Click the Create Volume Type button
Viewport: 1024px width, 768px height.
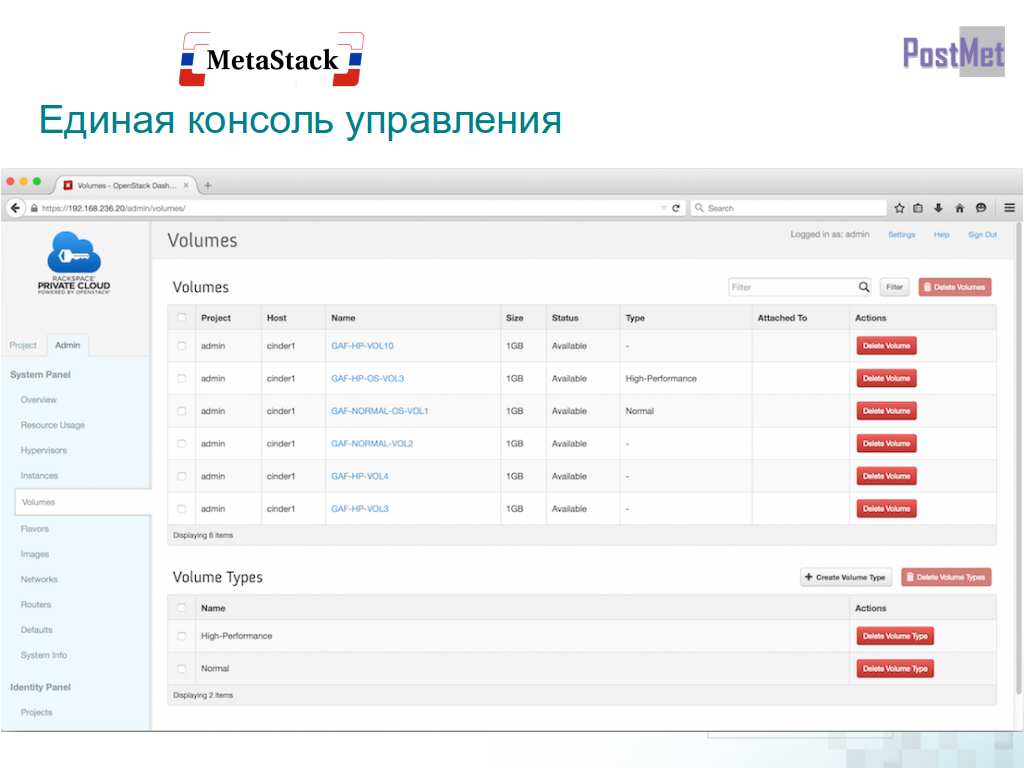846,577
